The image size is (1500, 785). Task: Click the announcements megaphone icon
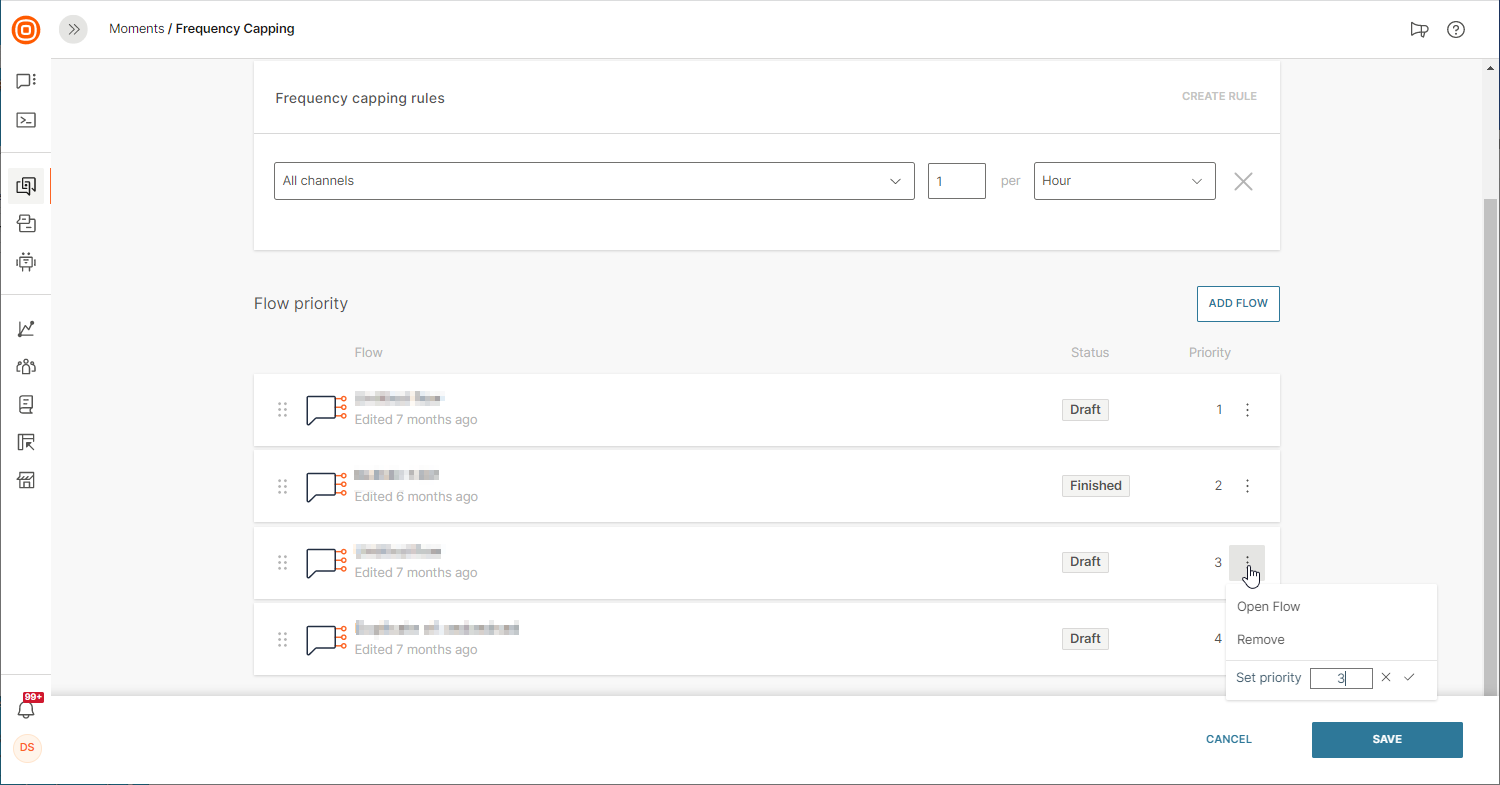click(x=1419, y=30)
